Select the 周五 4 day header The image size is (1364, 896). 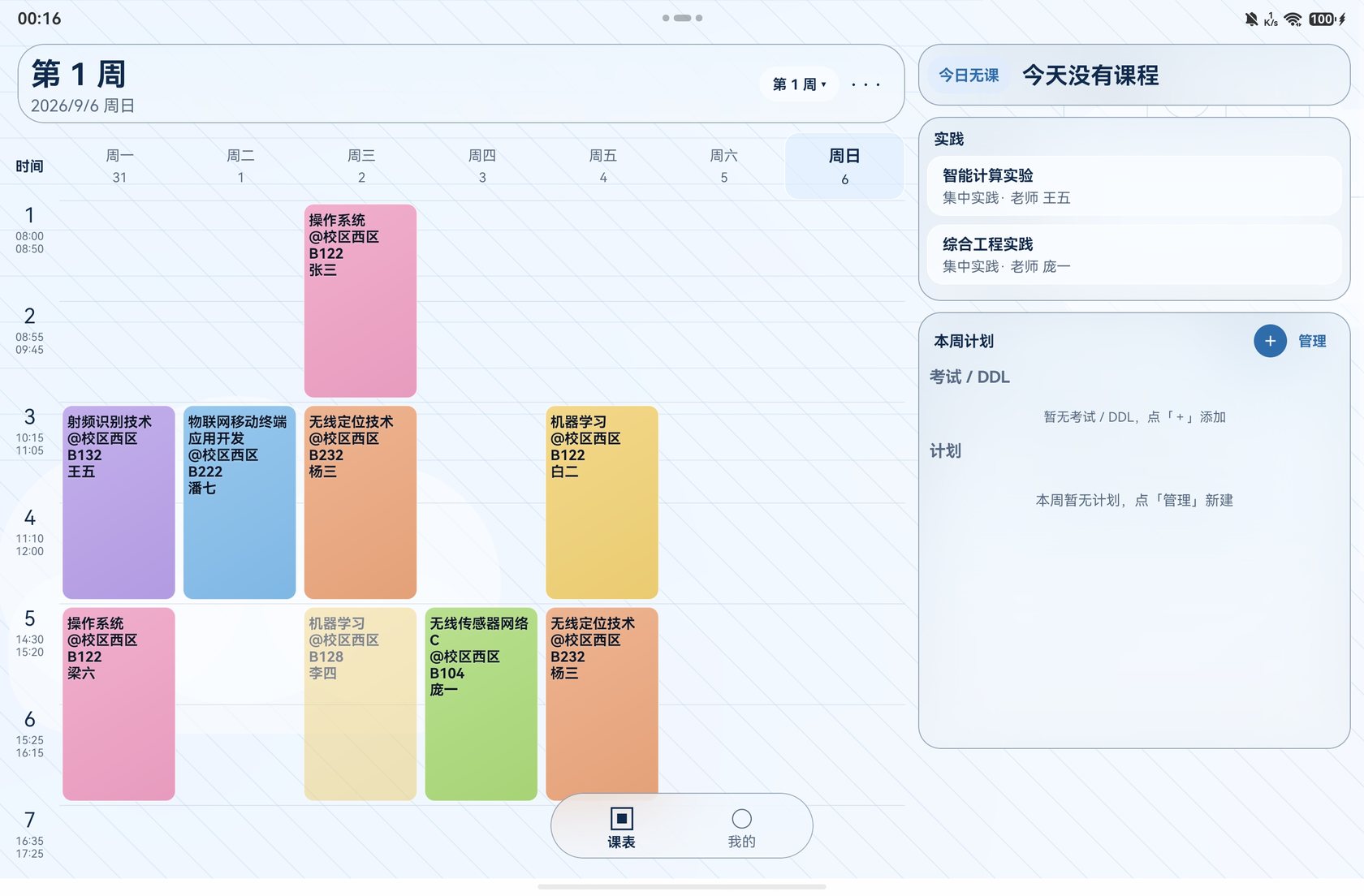pyautogui.click(x=603, y=166)
